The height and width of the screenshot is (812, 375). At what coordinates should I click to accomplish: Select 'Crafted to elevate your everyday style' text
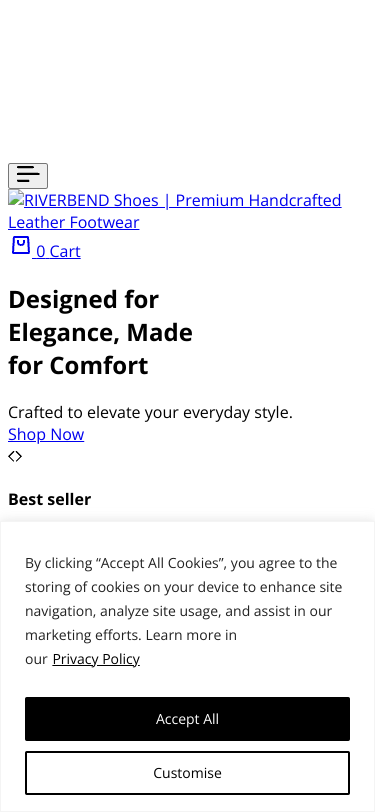150,412
